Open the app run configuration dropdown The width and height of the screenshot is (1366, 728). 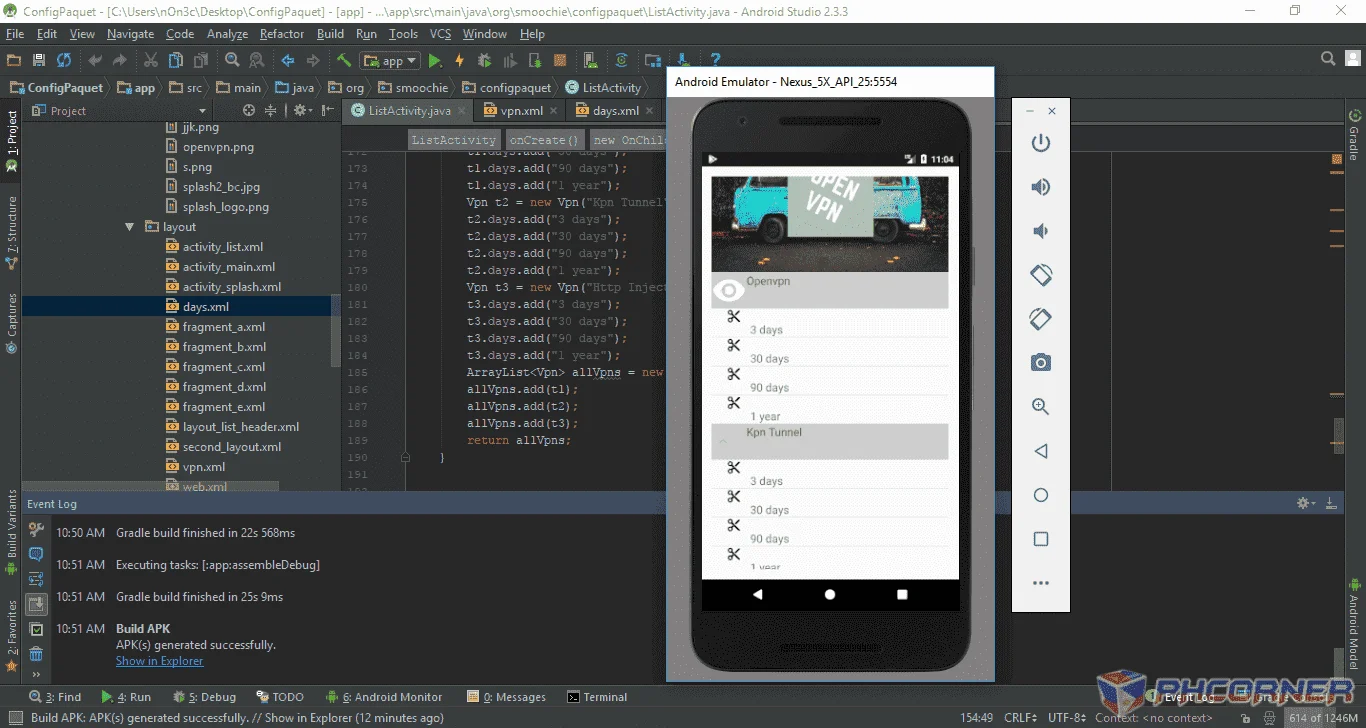pos(391,61)
